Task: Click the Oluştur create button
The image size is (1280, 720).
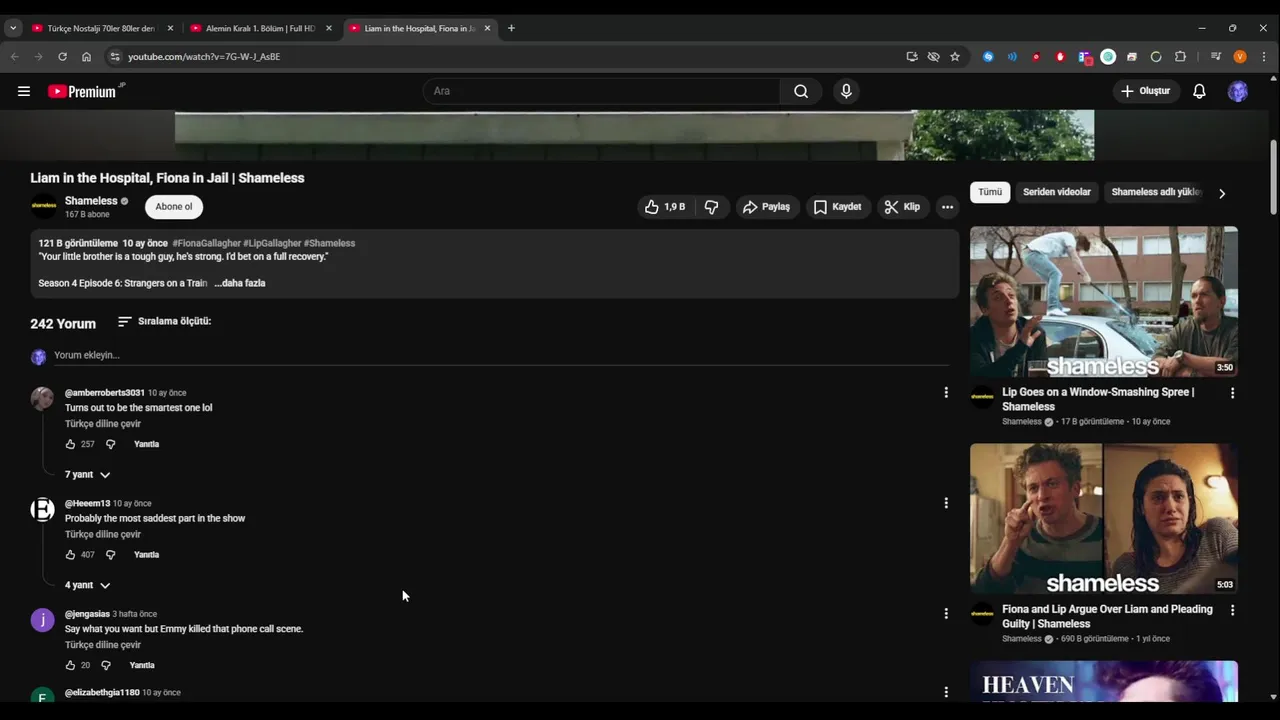Action: click(1145, 91)
